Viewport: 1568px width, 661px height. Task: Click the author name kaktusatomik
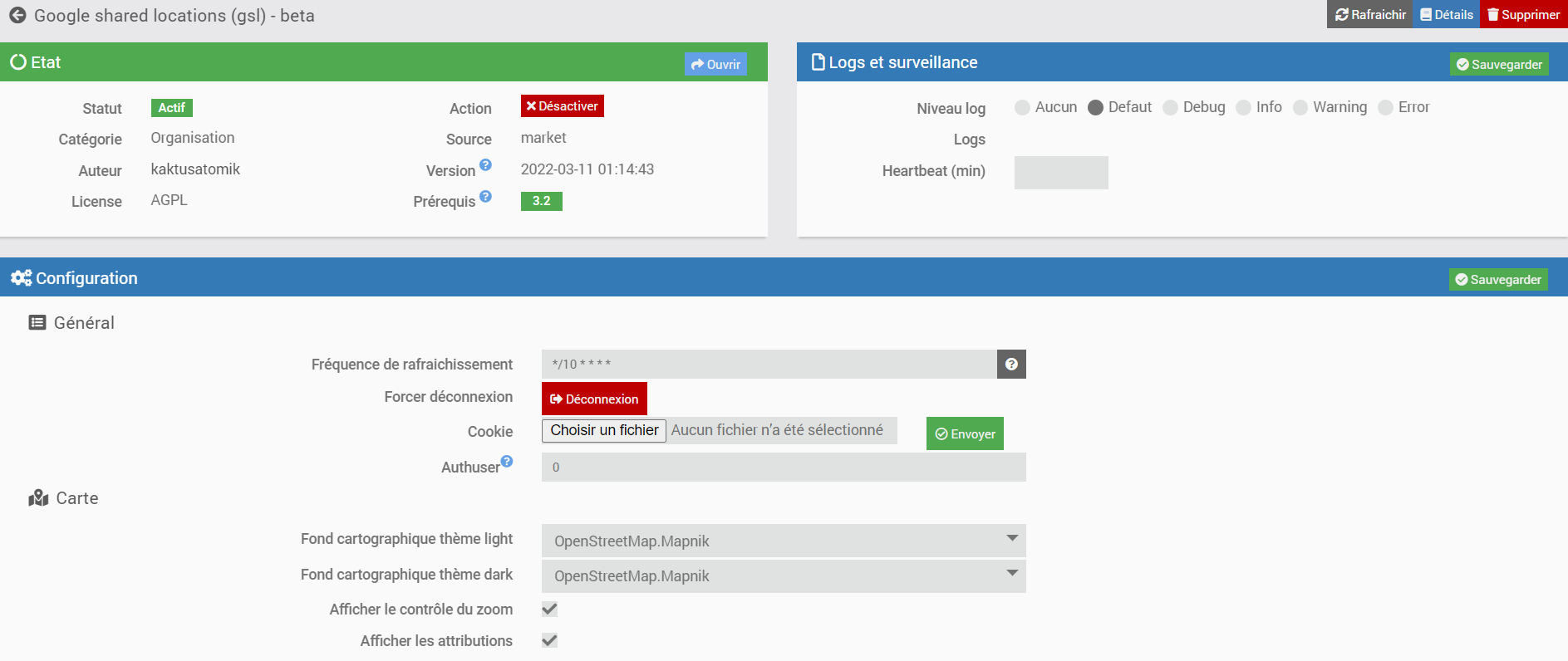[195, 169]
